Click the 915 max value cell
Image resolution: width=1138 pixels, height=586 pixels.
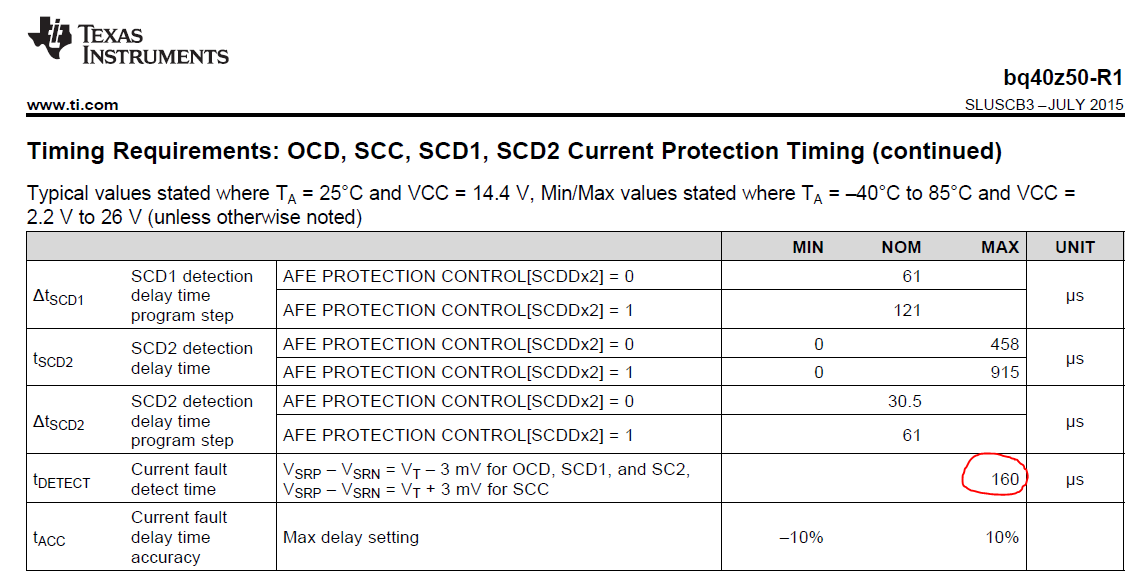[1005, 372]
